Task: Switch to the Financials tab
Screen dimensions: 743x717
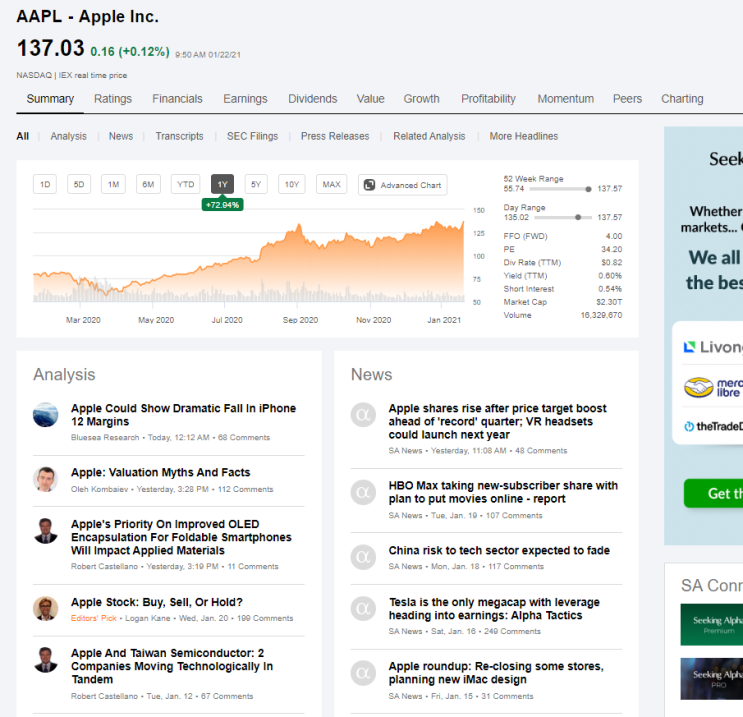Action: tap(177, 99)
